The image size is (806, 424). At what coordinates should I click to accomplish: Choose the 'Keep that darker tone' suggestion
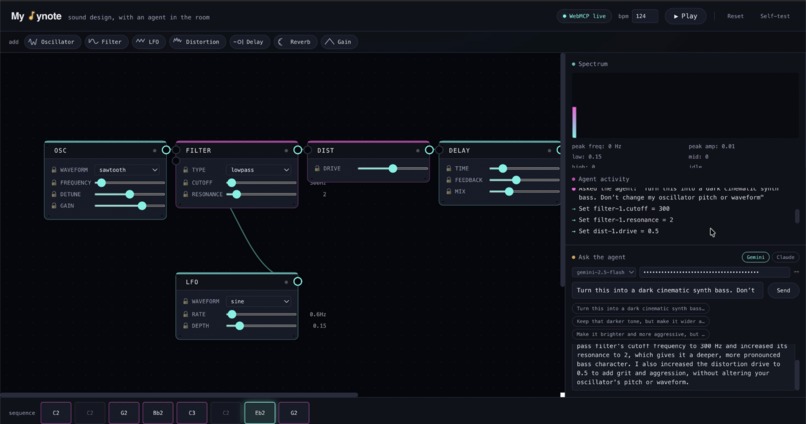click(640, 321)
